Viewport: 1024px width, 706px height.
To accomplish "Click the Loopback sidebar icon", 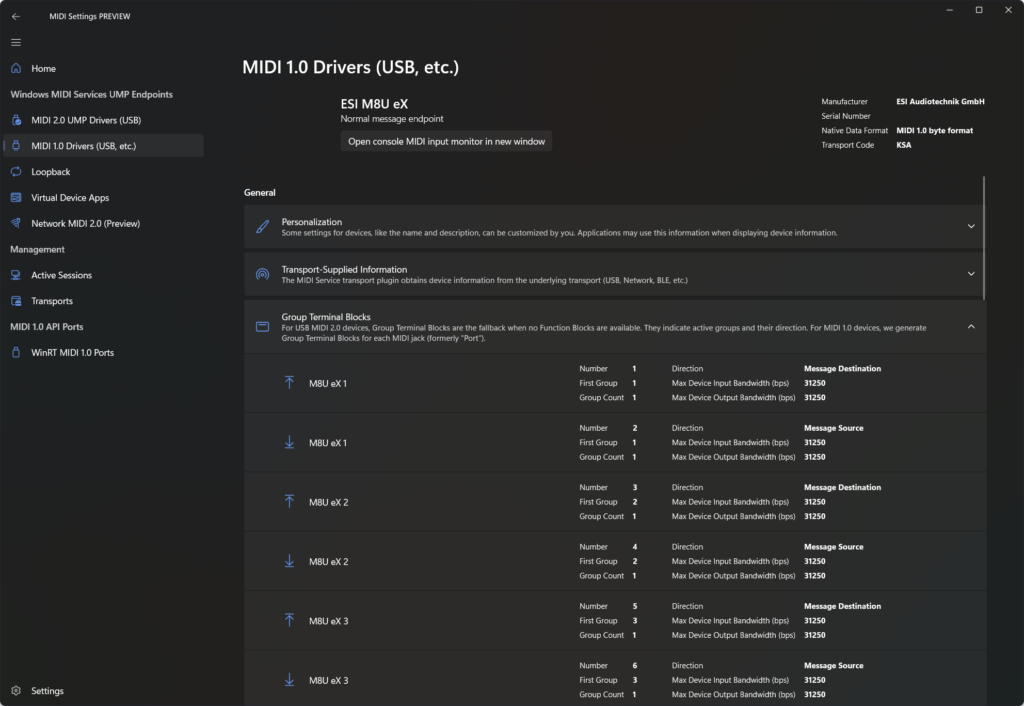I will point(14,171).
